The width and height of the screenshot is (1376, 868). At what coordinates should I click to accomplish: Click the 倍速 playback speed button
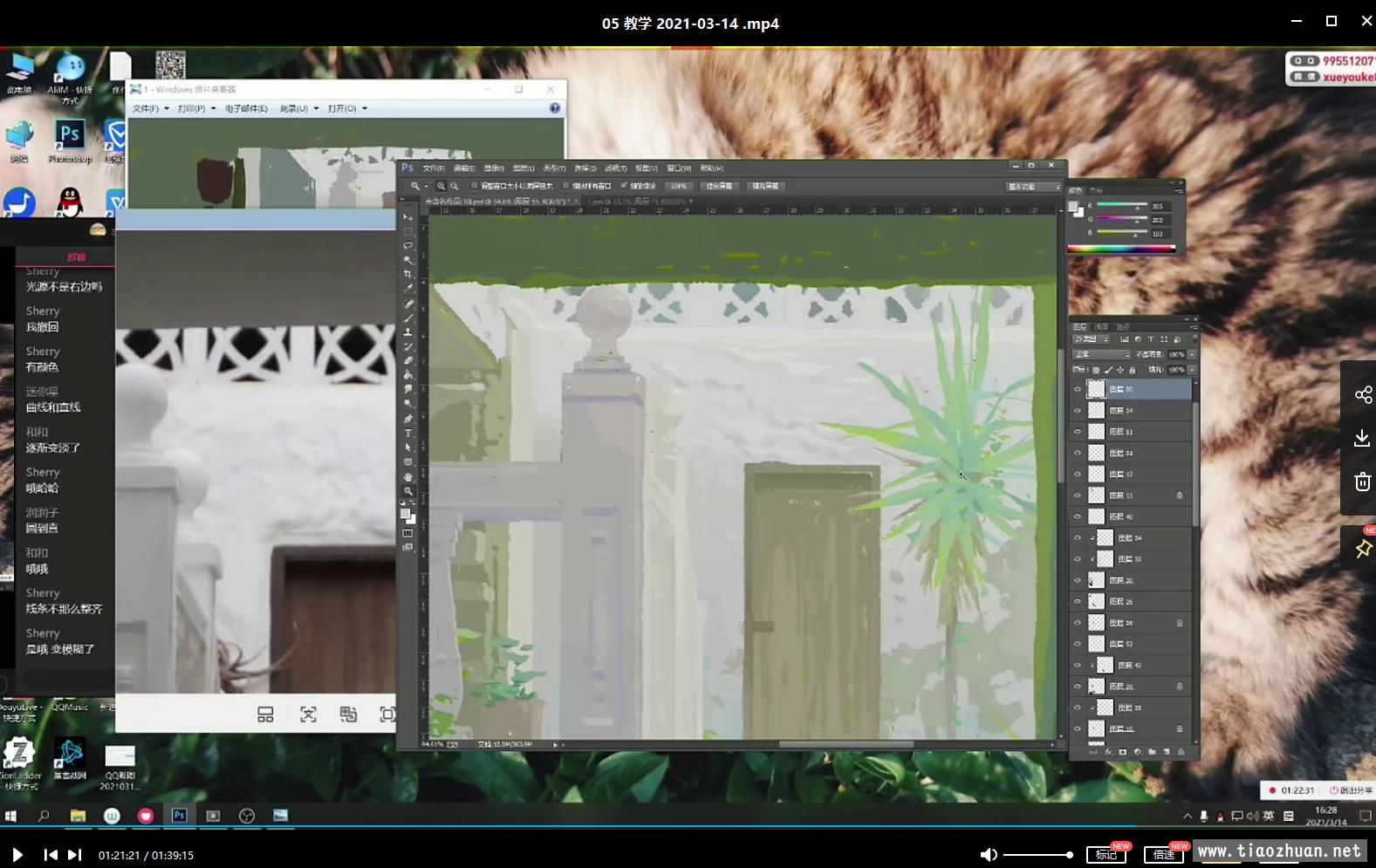tap(1164, 854)
